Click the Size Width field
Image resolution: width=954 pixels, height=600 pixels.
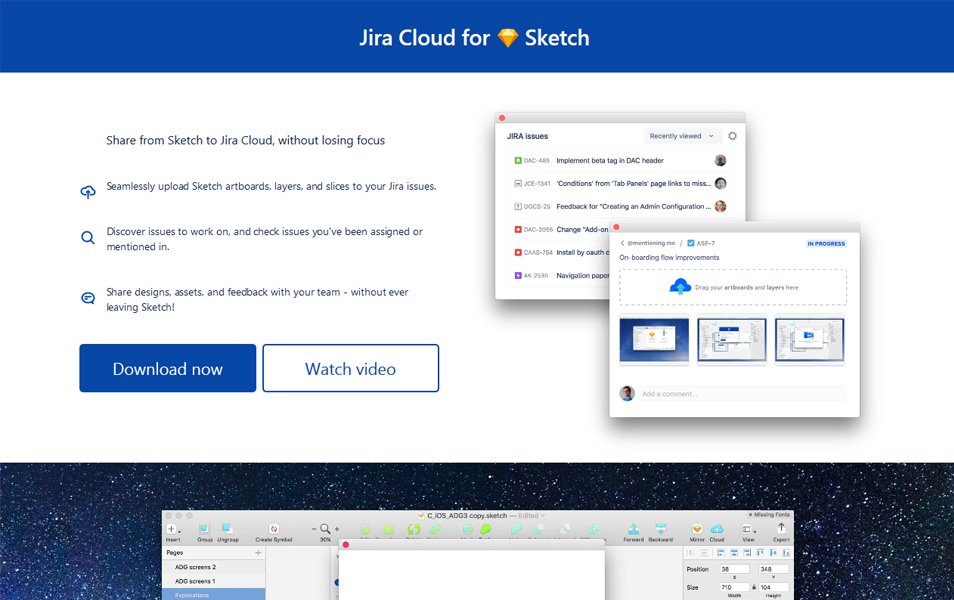tap(734, 587)
